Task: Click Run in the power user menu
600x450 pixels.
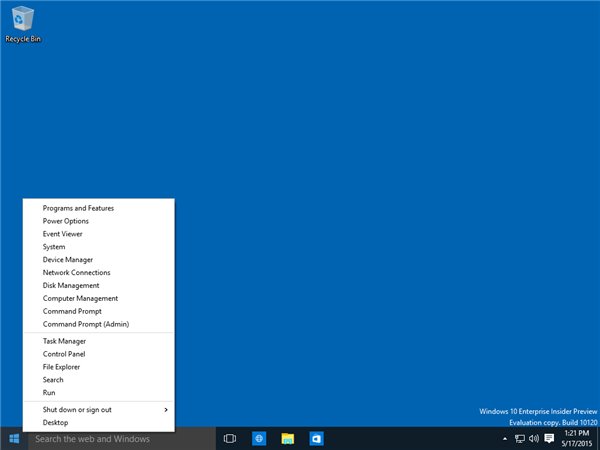Action: (x=49, y=393)
